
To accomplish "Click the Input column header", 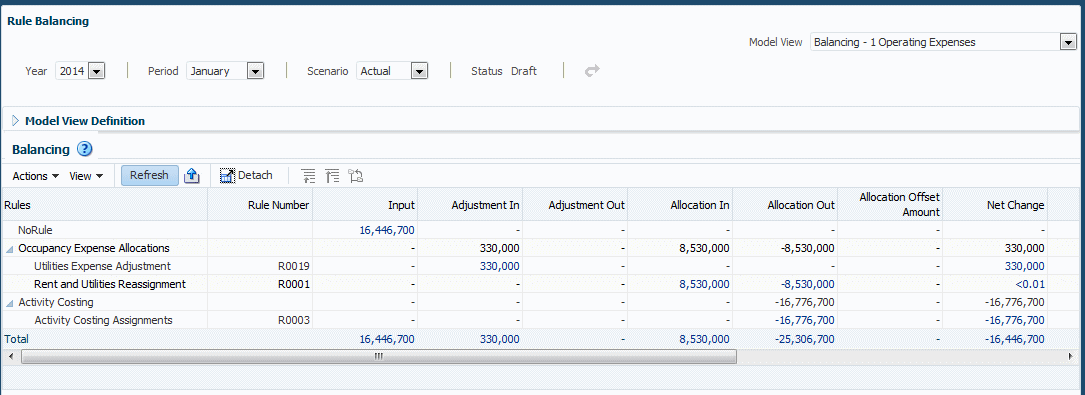I will coord(365,205).
